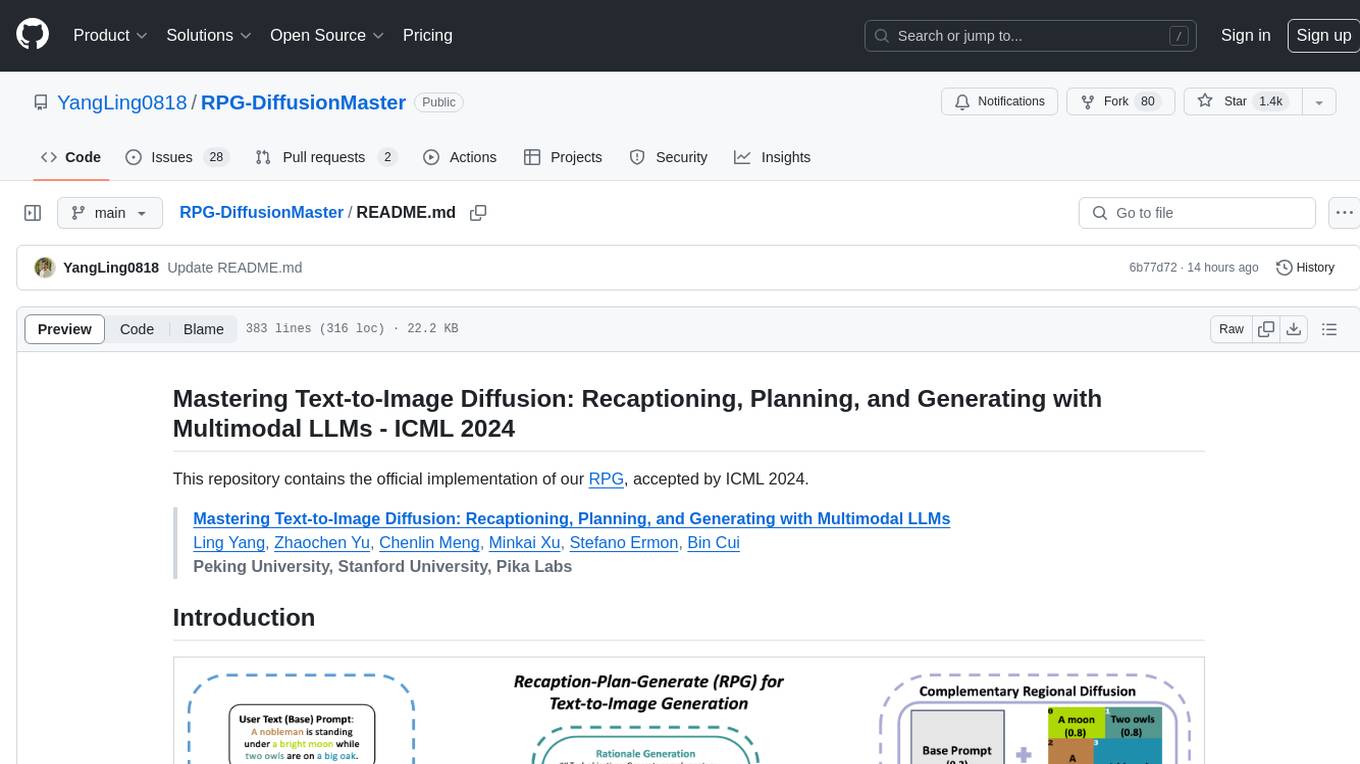Open the YangLing0818 commit author link
The width and height of the screenshot is (1360, 764).
coord(111,268)
